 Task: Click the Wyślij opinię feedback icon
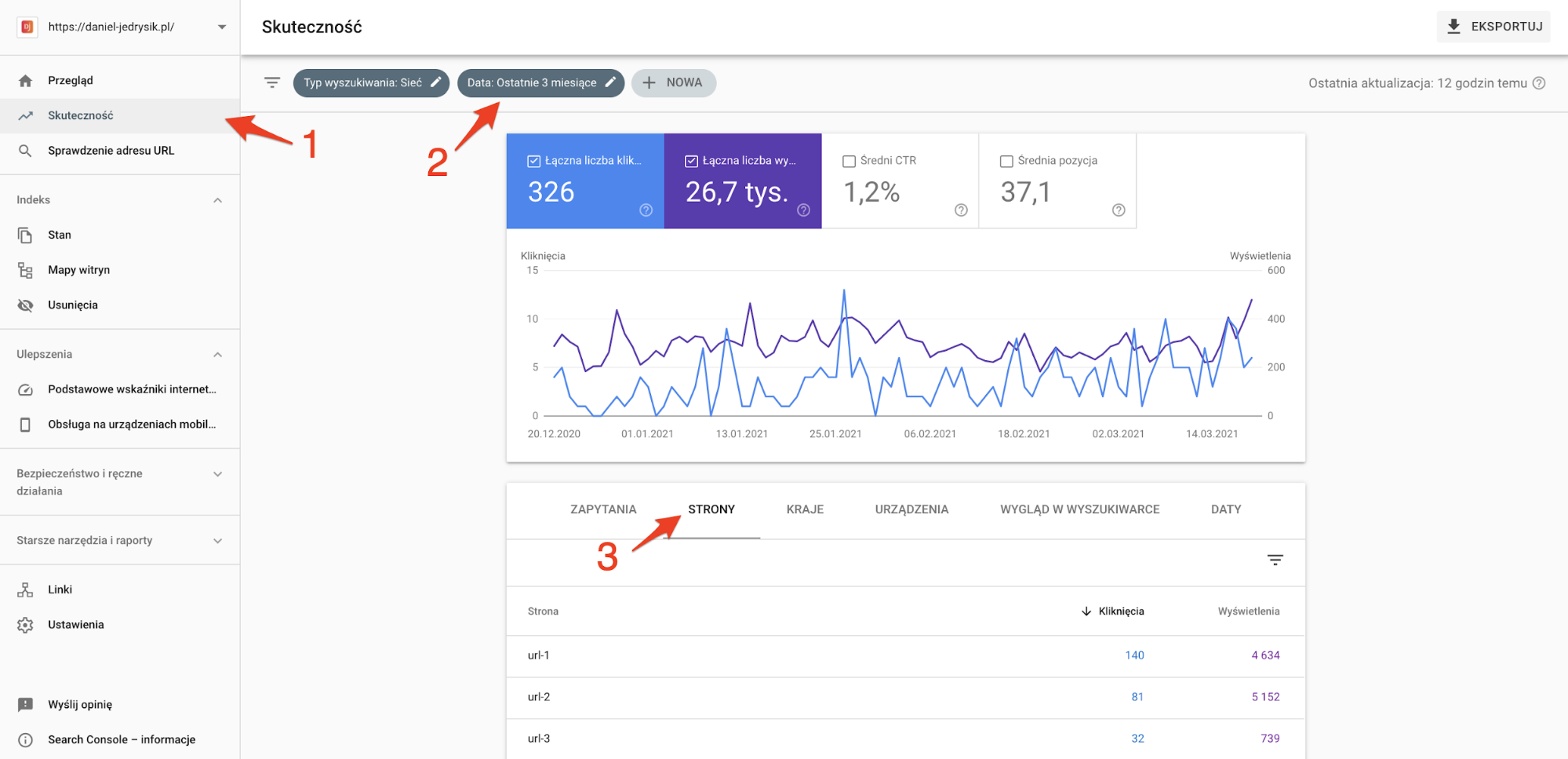25,705
